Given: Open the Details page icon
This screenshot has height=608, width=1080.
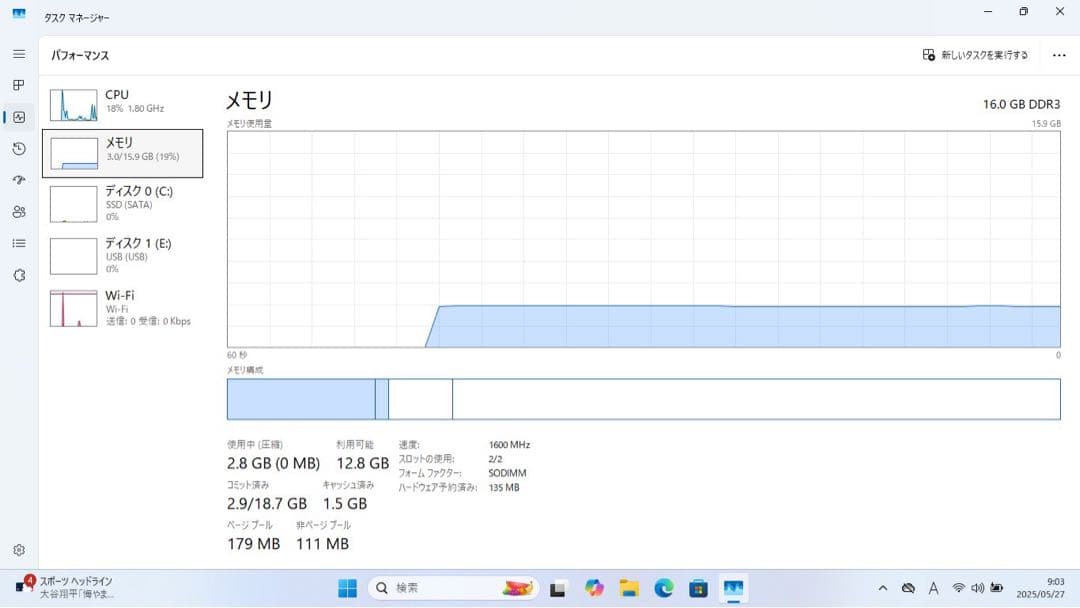Looking at the screenshot, I should pyautogui.click(x=18, y=243).
